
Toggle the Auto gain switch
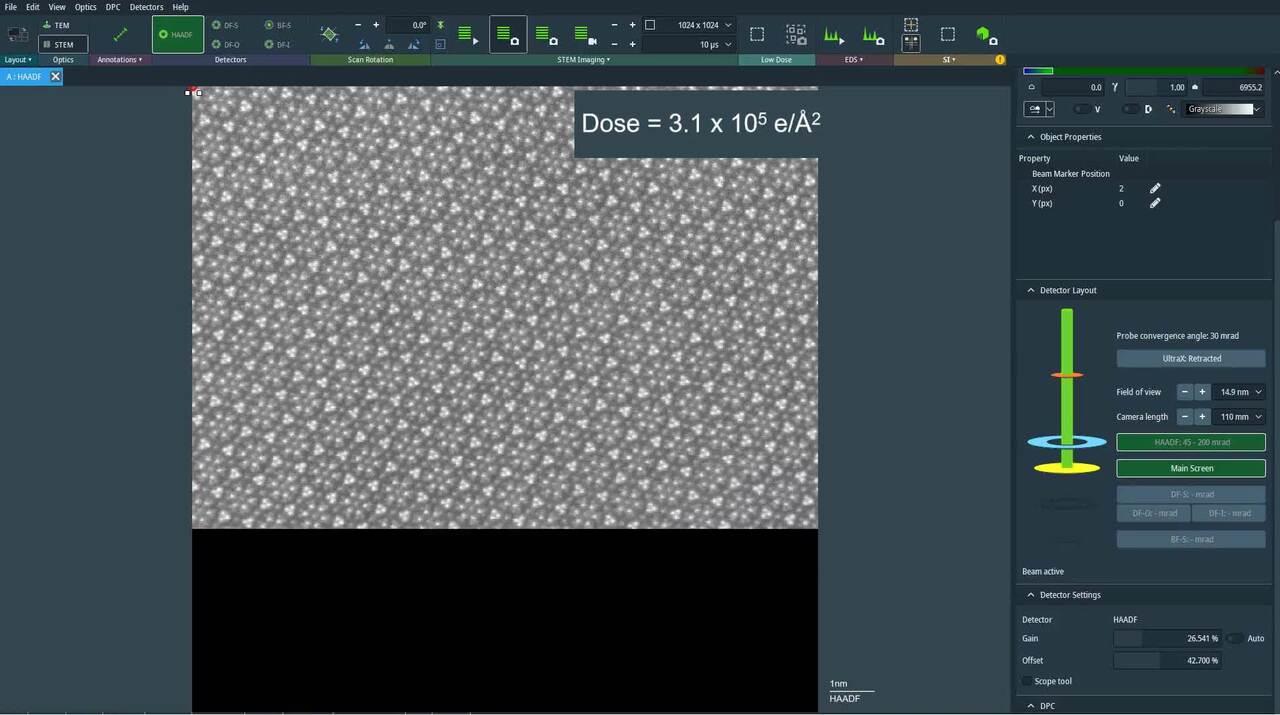click(1235, 638)
